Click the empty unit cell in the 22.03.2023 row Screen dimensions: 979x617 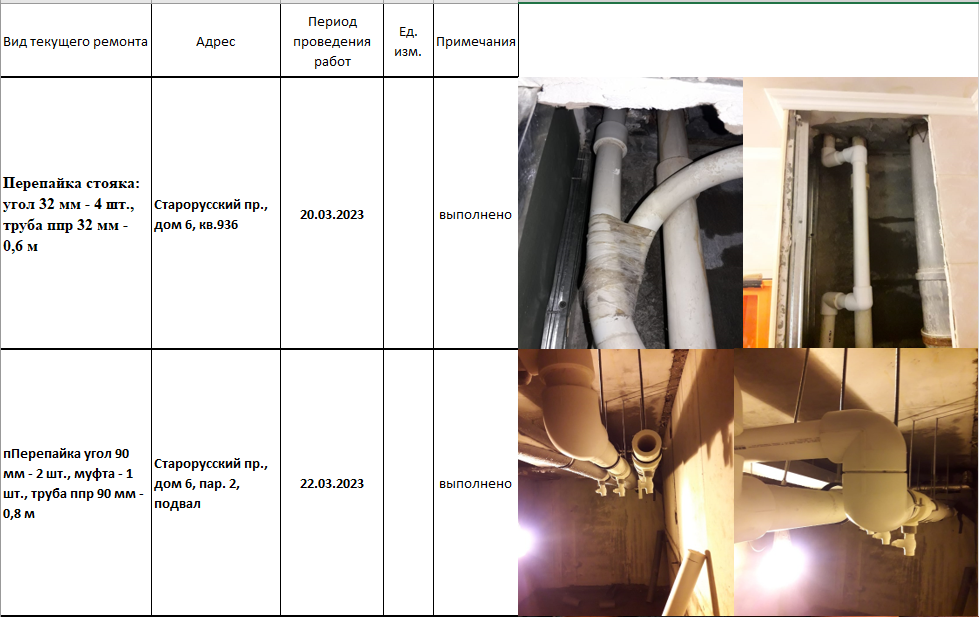(408, 483)
